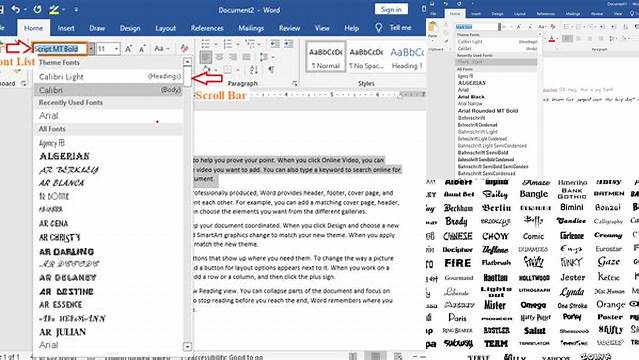639x360 pixels.
Task: Toggle Align Right in the main window
Action: pos(233,57)
